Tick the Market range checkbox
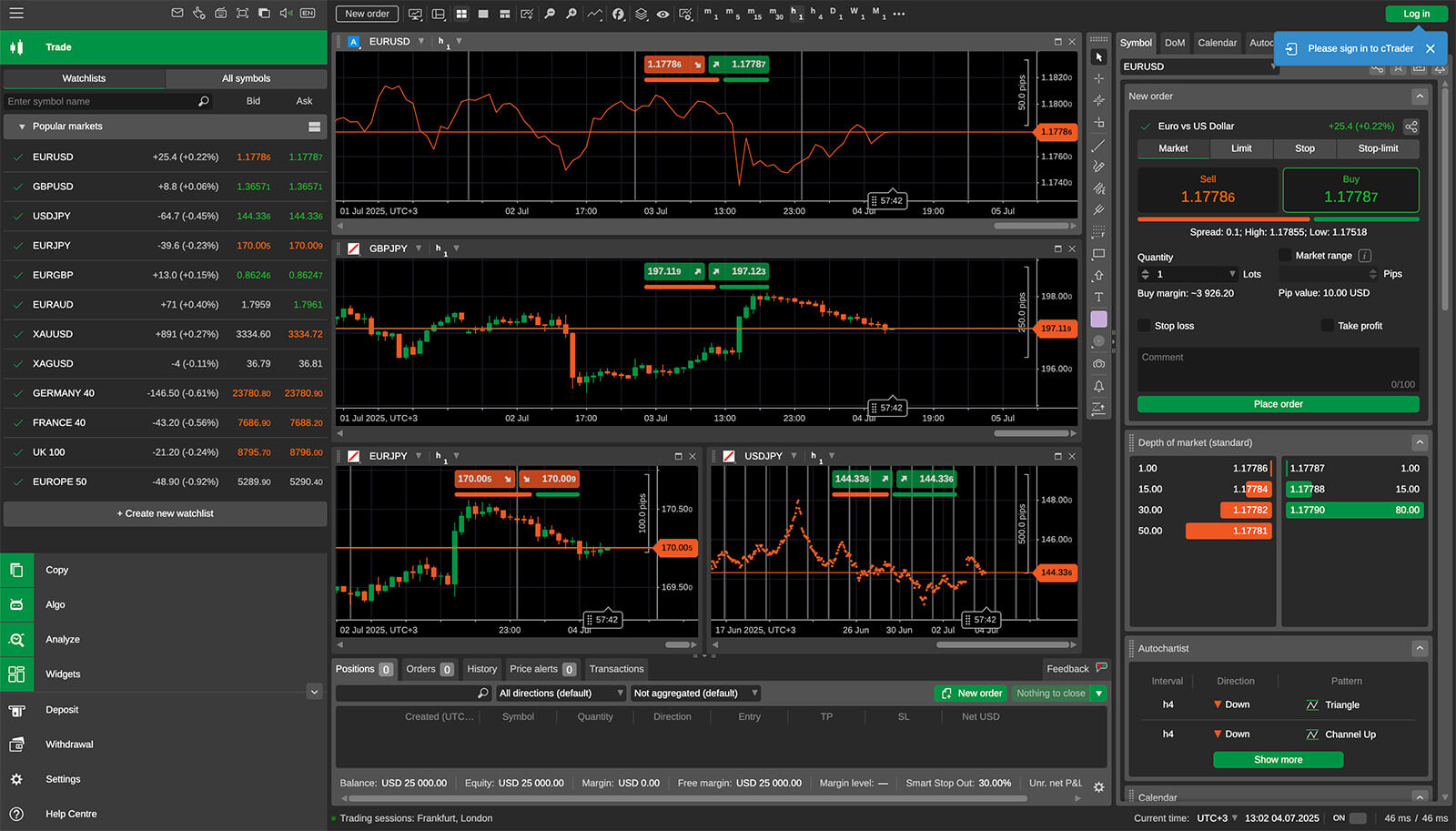Image resolution: width=1456 pixels, height=831 pixels. pyautogui.click(x=1285, y=256)
